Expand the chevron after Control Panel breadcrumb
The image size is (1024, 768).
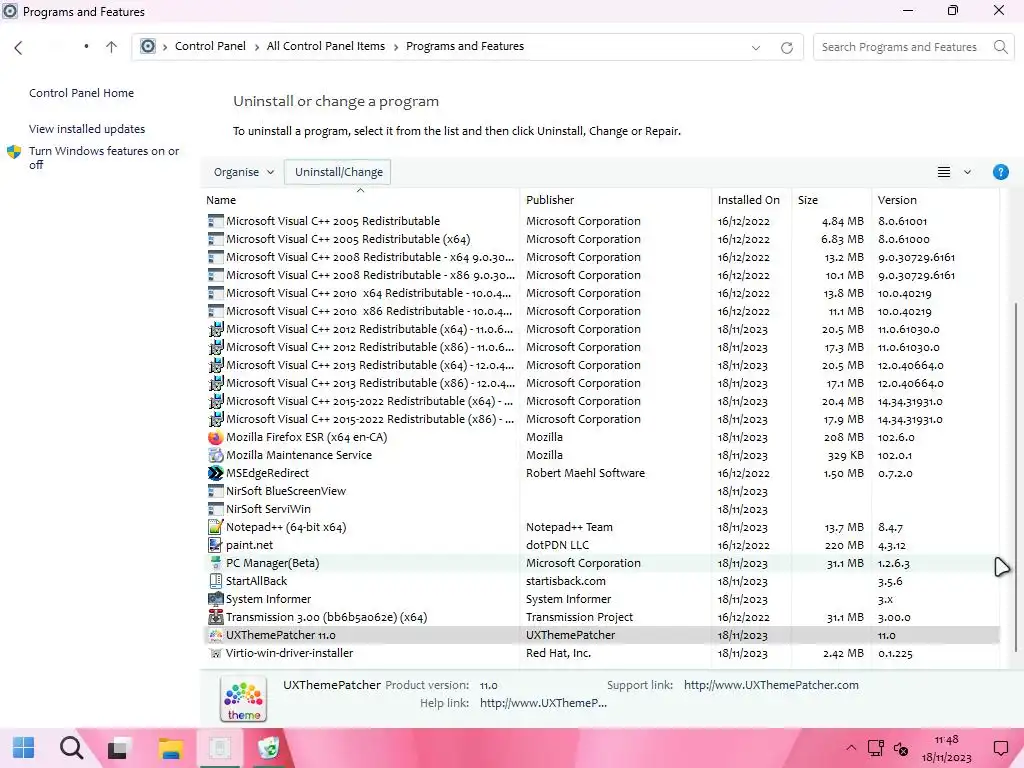tap(257, 47)
